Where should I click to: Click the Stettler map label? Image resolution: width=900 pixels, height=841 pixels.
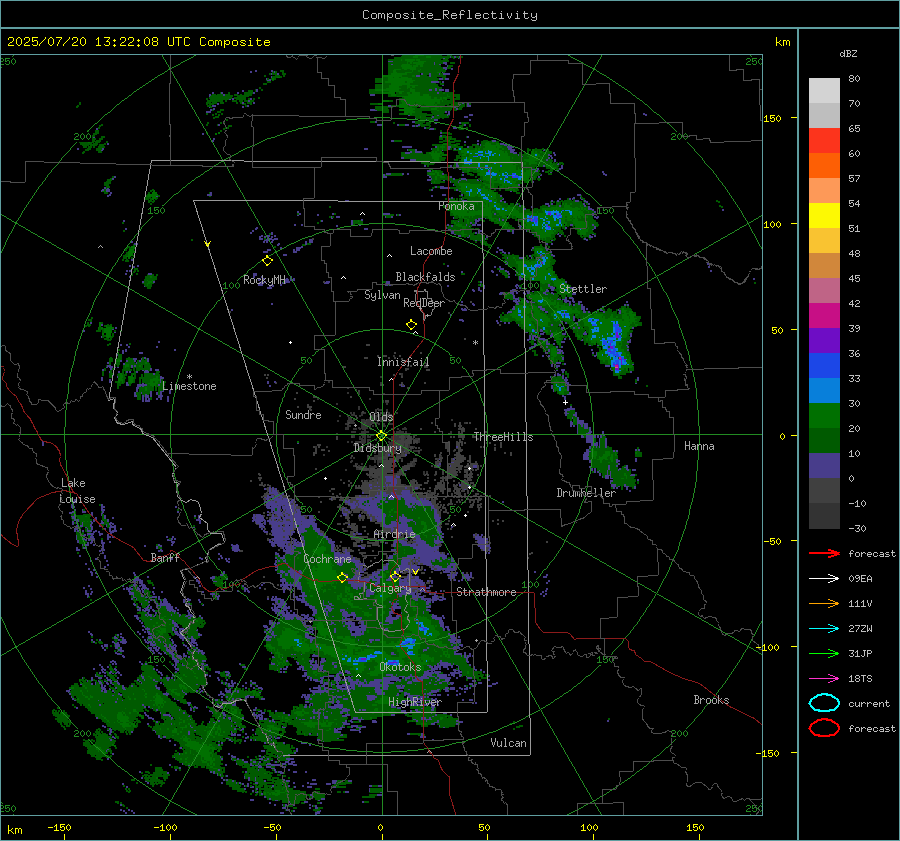point(583,289)
